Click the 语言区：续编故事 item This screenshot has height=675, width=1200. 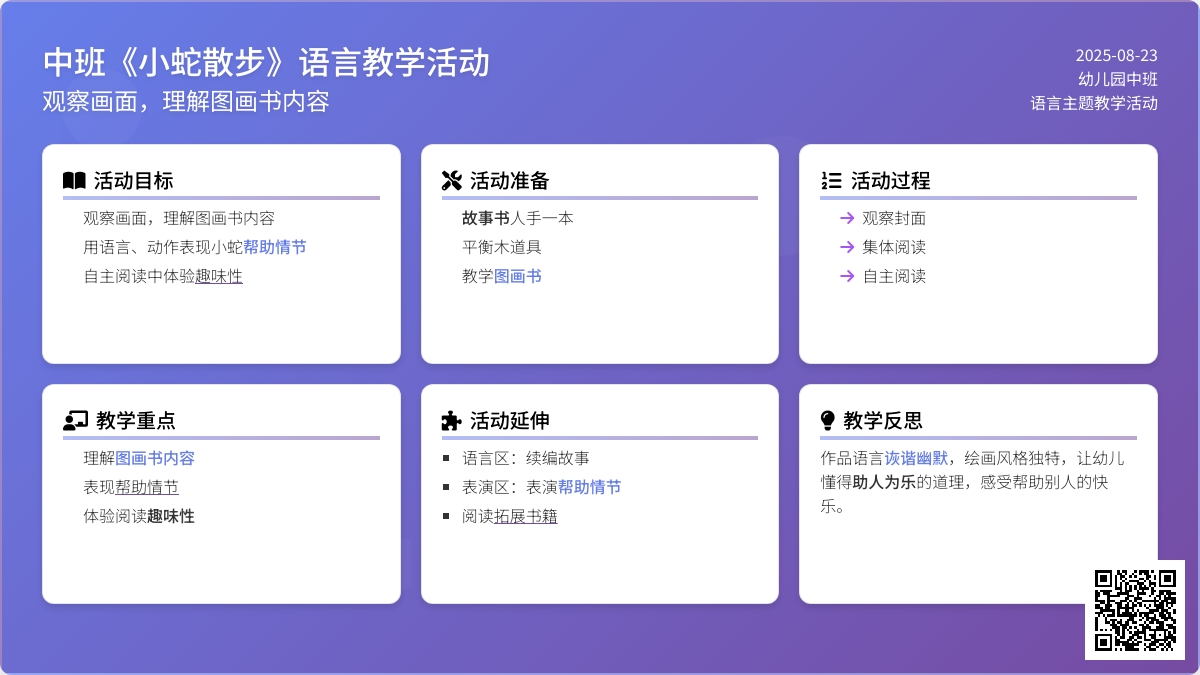pyautogui.click(x=526, y=458)
